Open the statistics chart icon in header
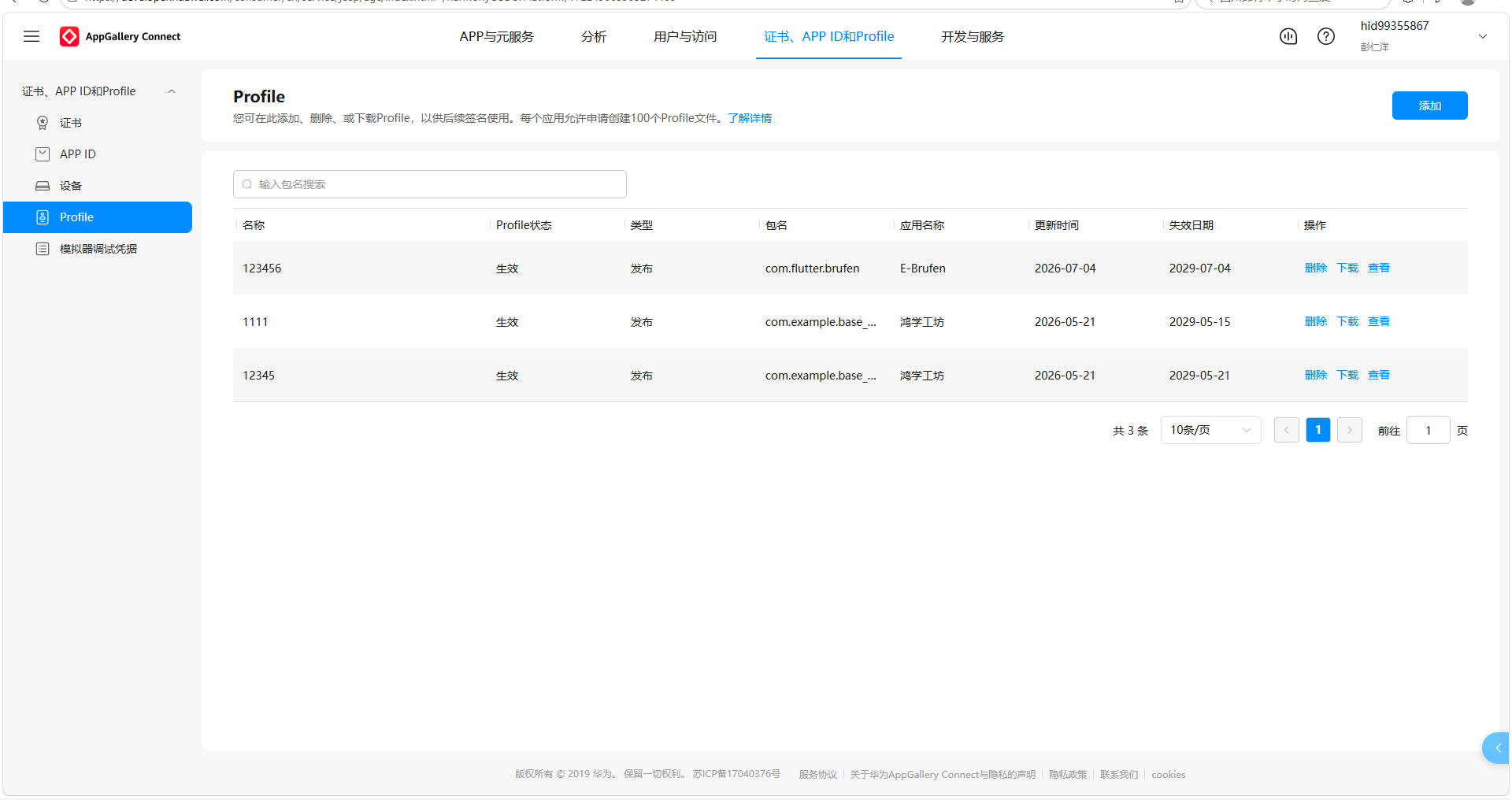1512x800 pixels. pyautogui.click(x=1288, y=36)
